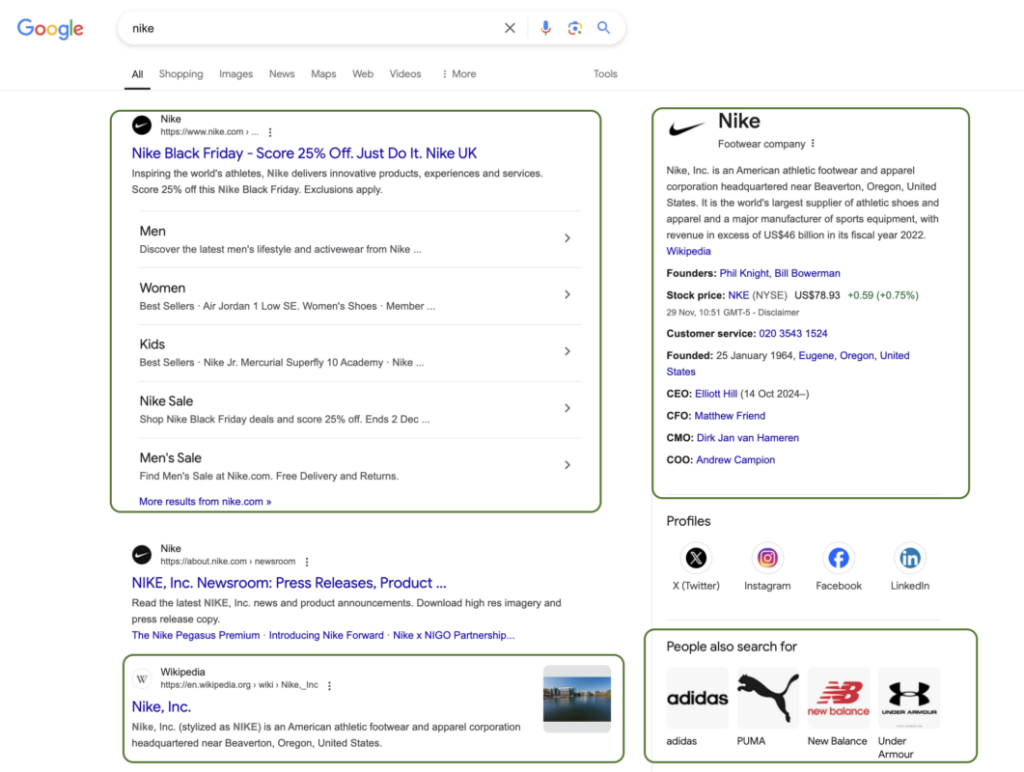This screenshot has height=772, width=1024.
Task: Expand the Nike Sale sitelink chevron
Action: click(567, 408)
